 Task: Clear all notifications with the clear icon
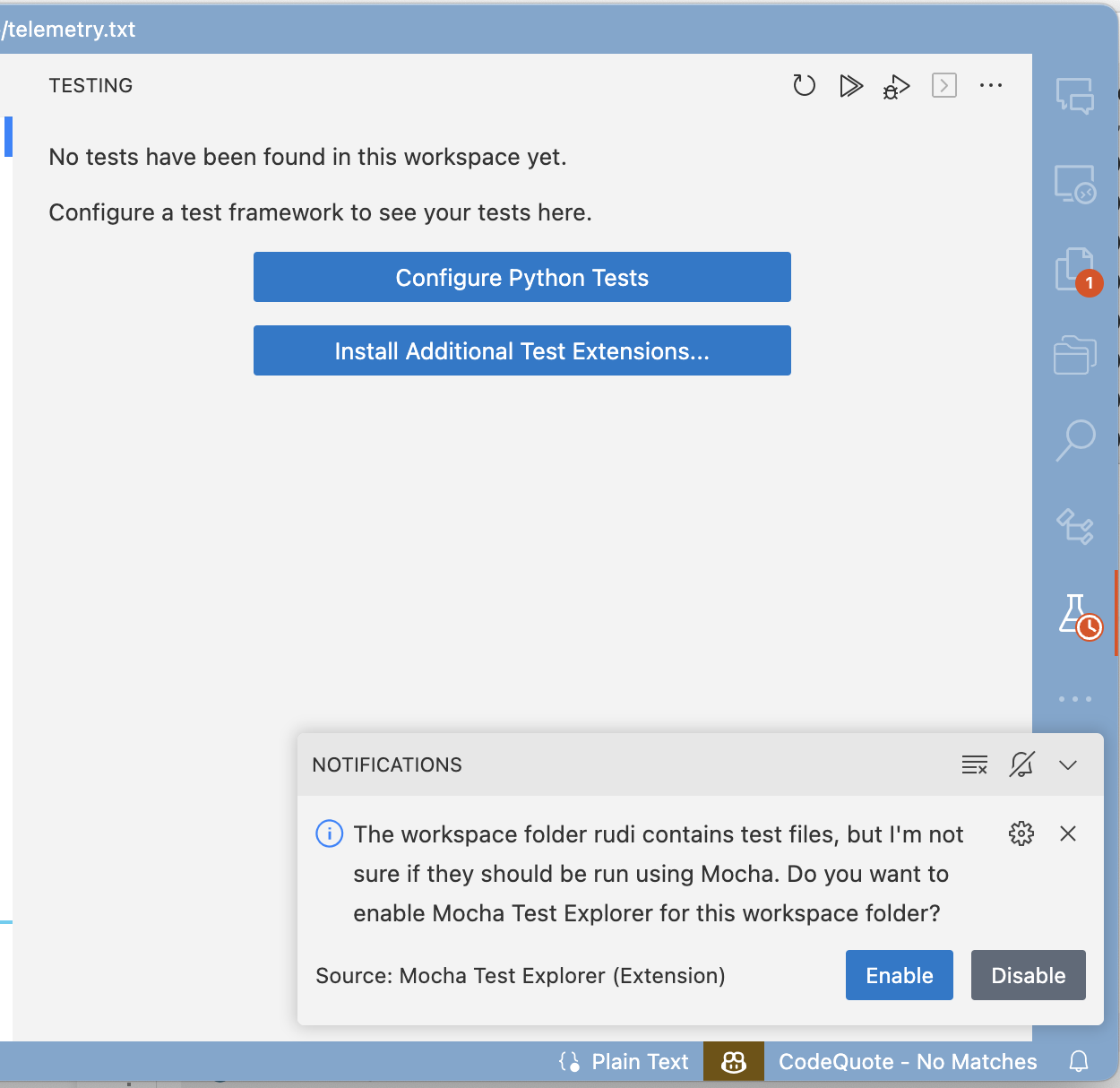pos(975,764)
